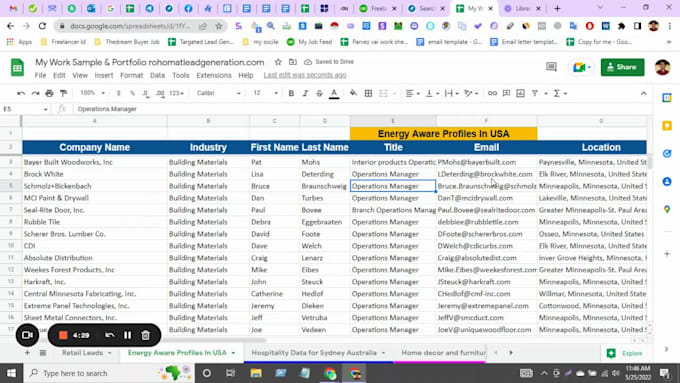Select the paint format tool

tap(63, 93)
